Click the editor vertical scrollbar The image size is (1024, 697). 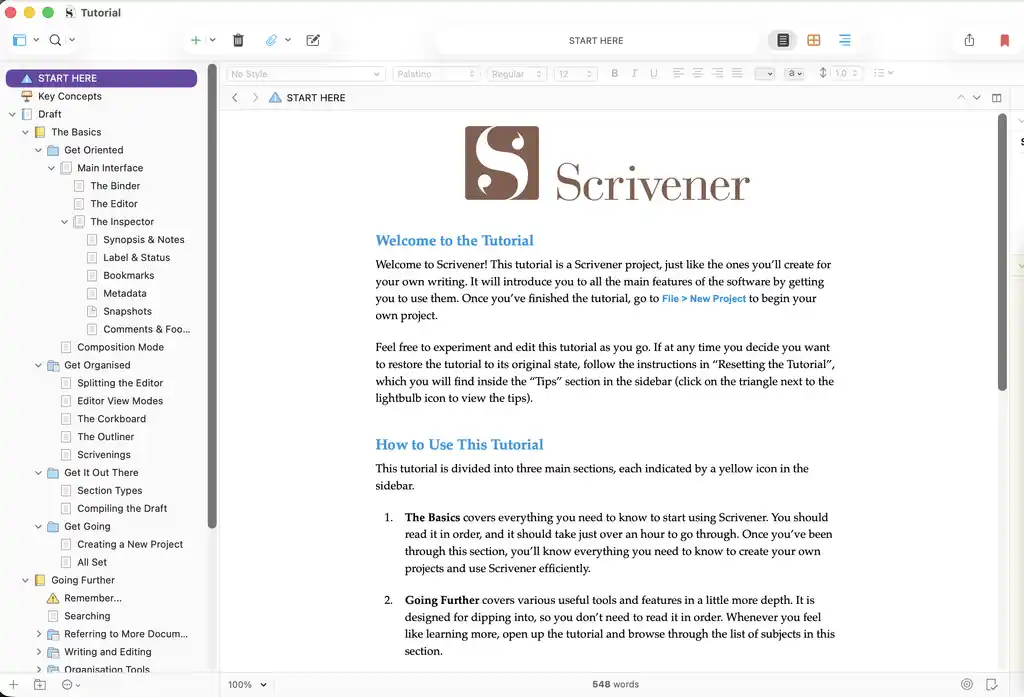click(1002, 252)
